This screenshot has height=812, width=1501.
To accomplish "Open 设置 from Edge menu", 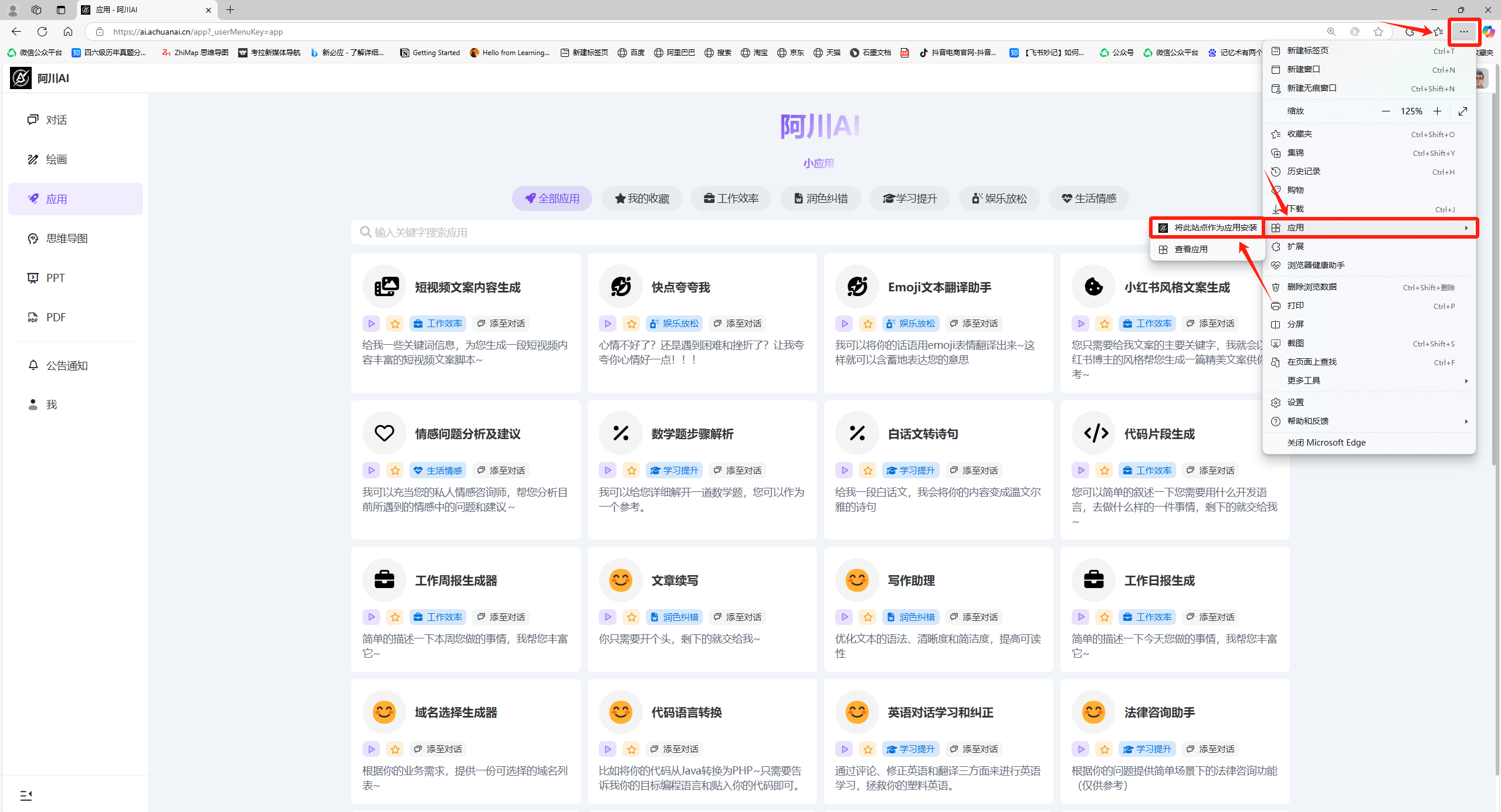I will click(x=1370, y=402).
